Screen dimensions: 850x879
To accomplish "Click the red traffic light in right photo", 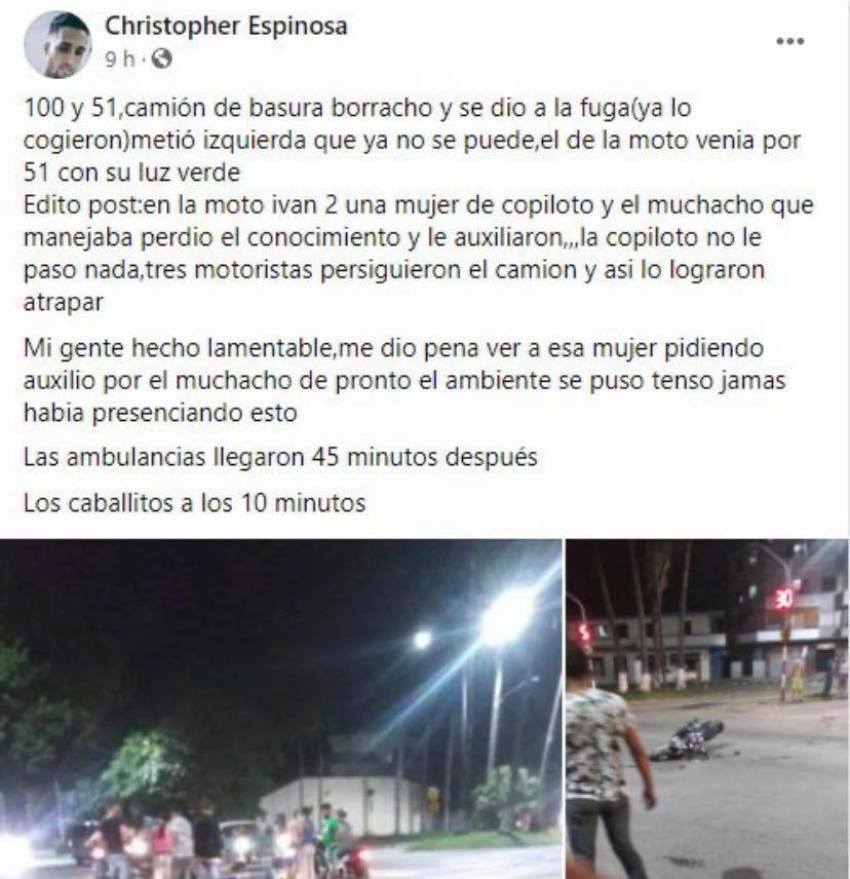I will pos(585,633).
